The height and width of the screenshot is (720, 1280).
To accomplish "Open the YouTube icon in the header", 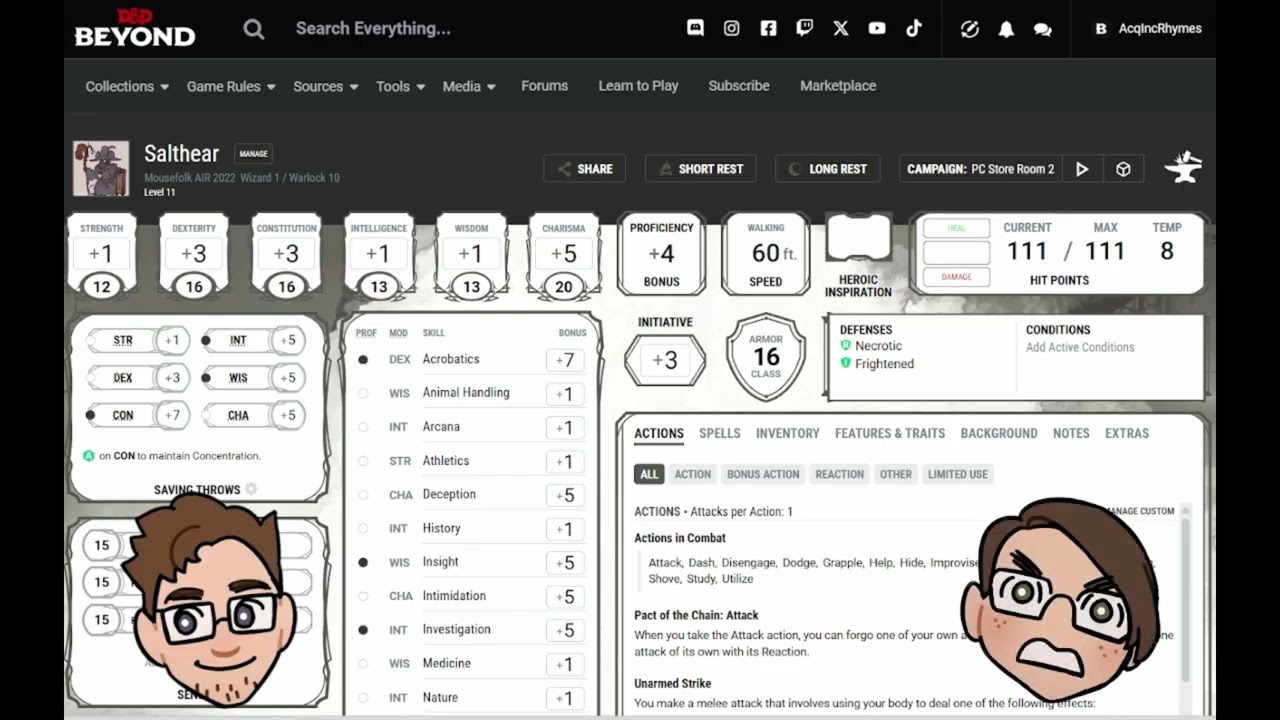I will [877, 29].
